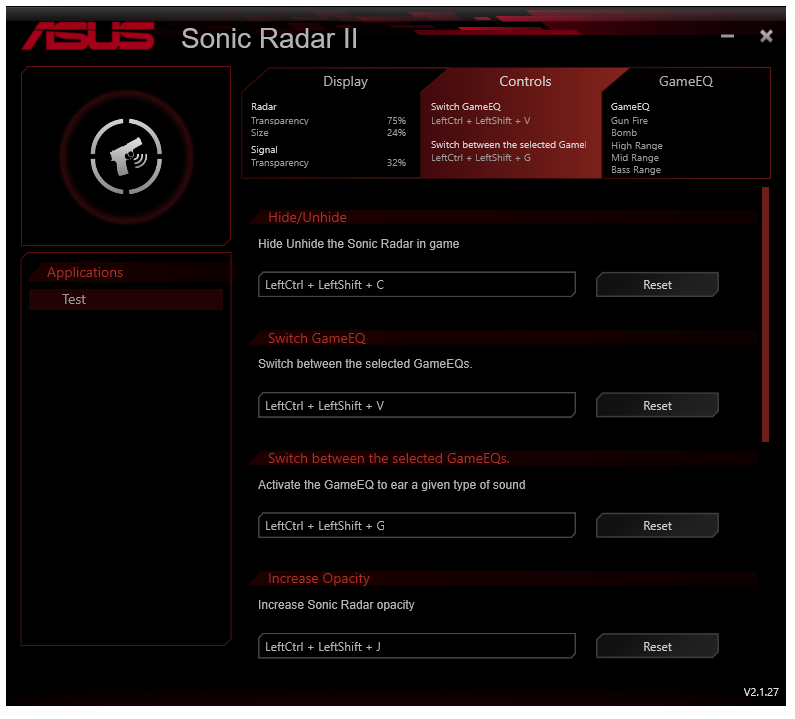Switch to the Display tab

tap(345, 82)
